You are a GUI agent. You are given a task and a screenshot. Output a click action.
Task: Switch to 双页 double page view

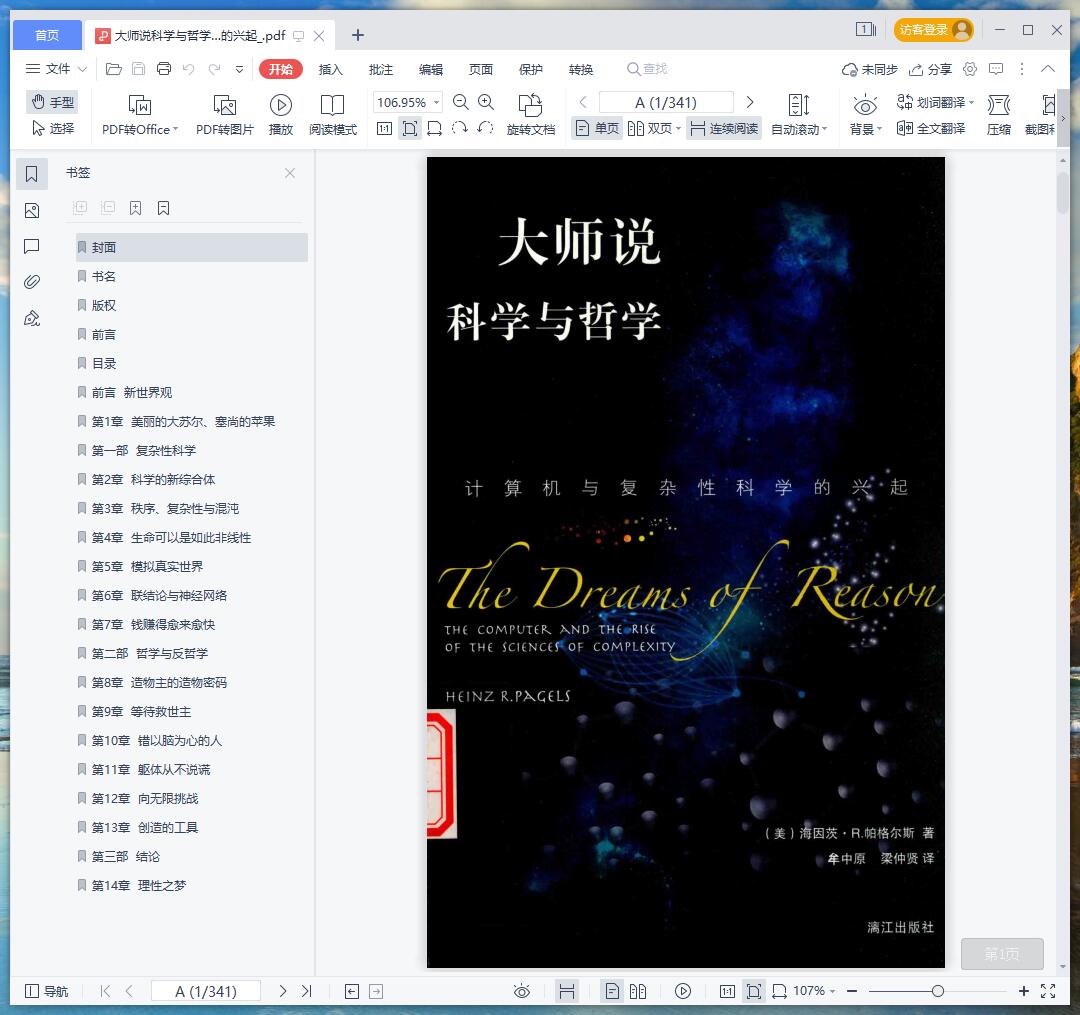(654, 129)
